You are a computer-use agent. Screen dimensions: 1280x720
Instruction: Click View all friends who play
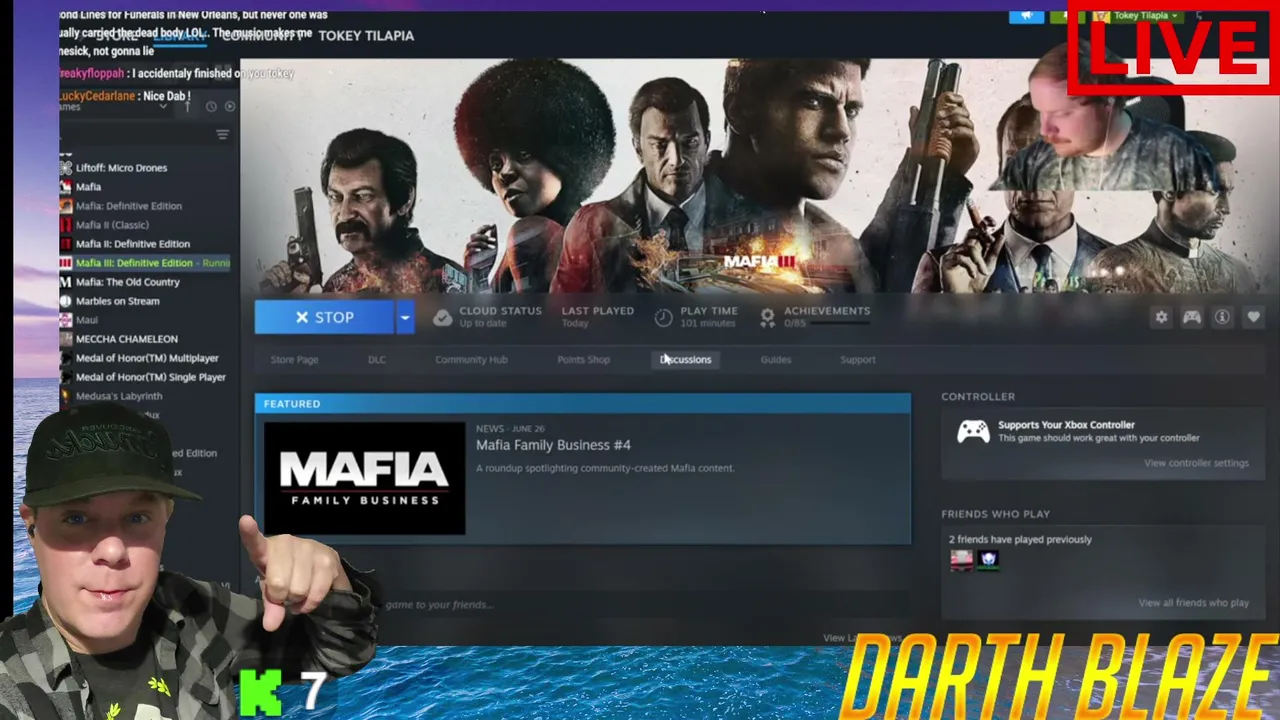pyautogui.click(x=1193, y=603)
